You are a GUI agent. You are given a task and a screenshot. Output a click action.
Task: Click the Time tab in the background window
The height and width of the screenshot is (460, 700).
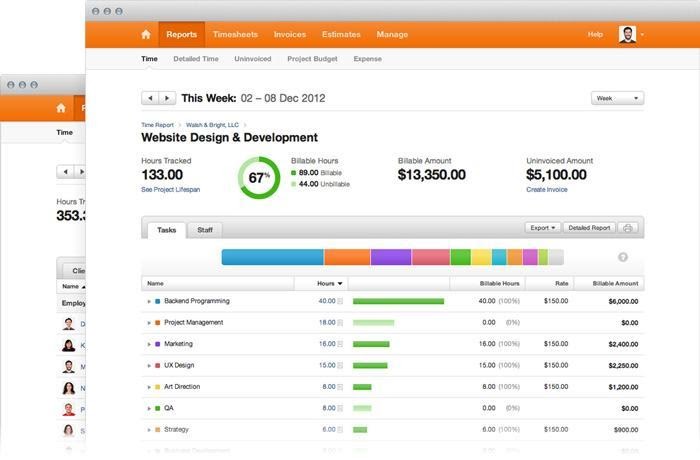(x=64, y=133)
